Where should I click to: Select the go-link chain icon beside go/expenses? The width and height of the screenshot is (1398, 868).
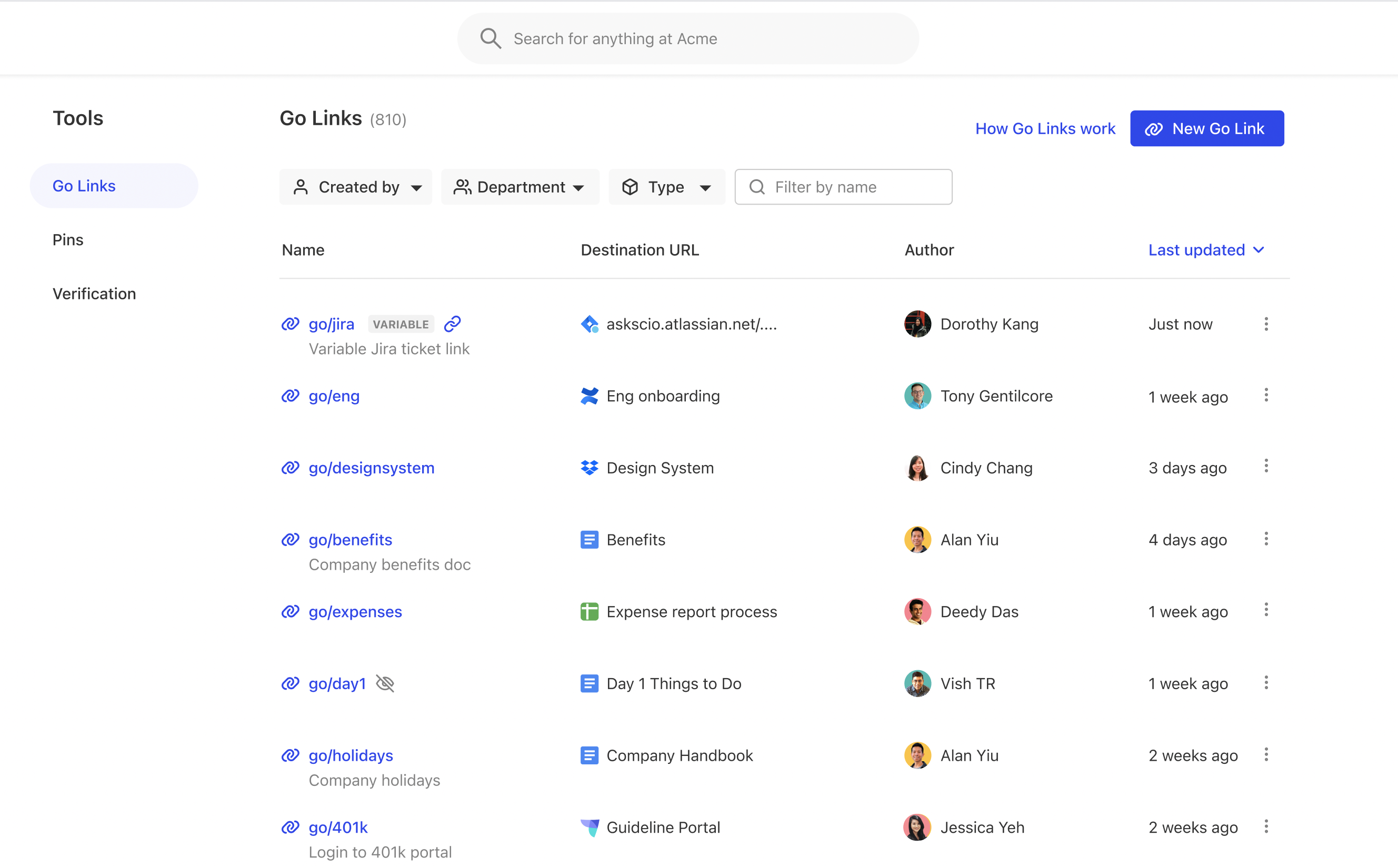tap(290, 611)
